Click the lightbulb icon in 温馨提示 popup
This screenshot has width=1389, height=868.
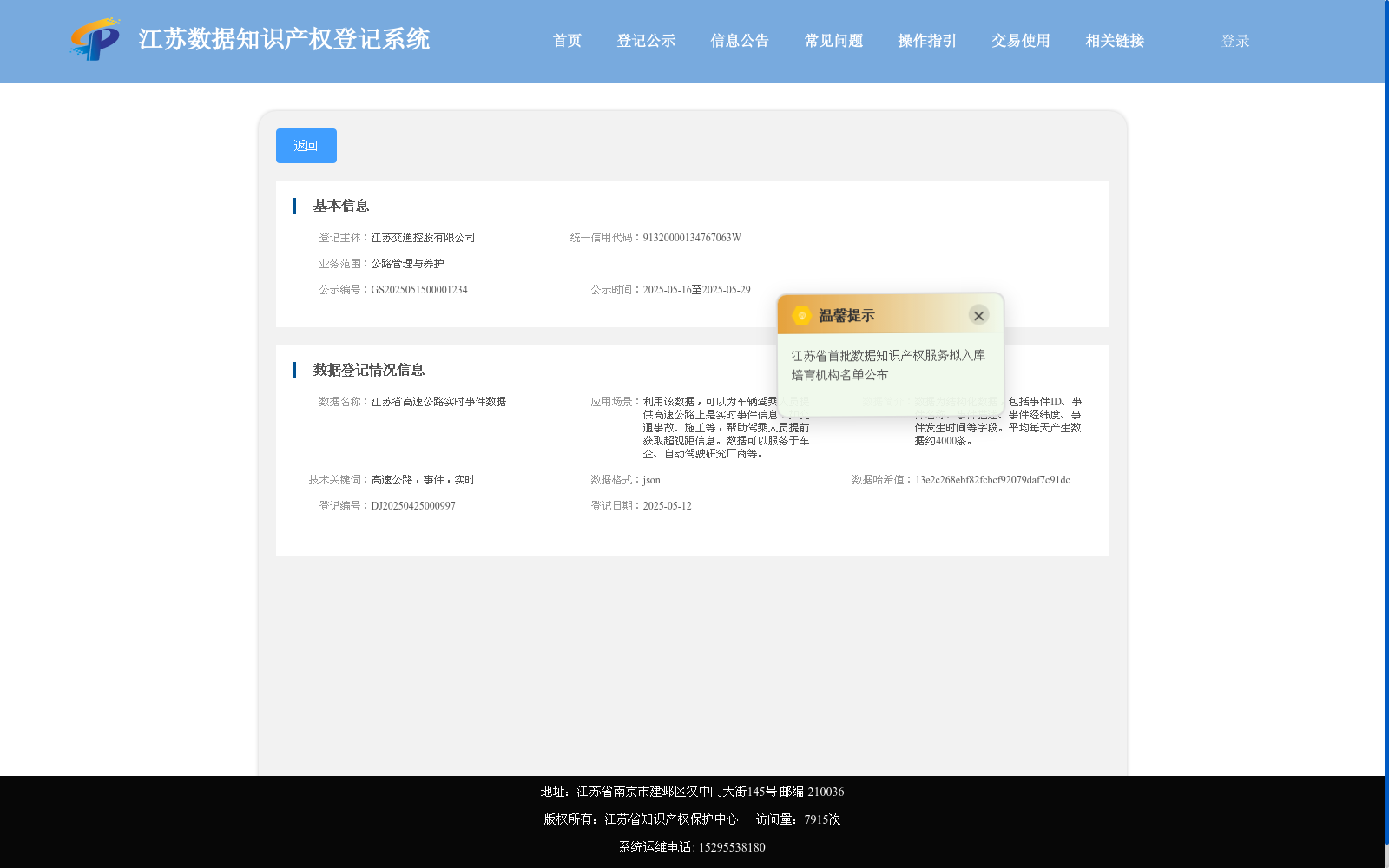[802, 315]
